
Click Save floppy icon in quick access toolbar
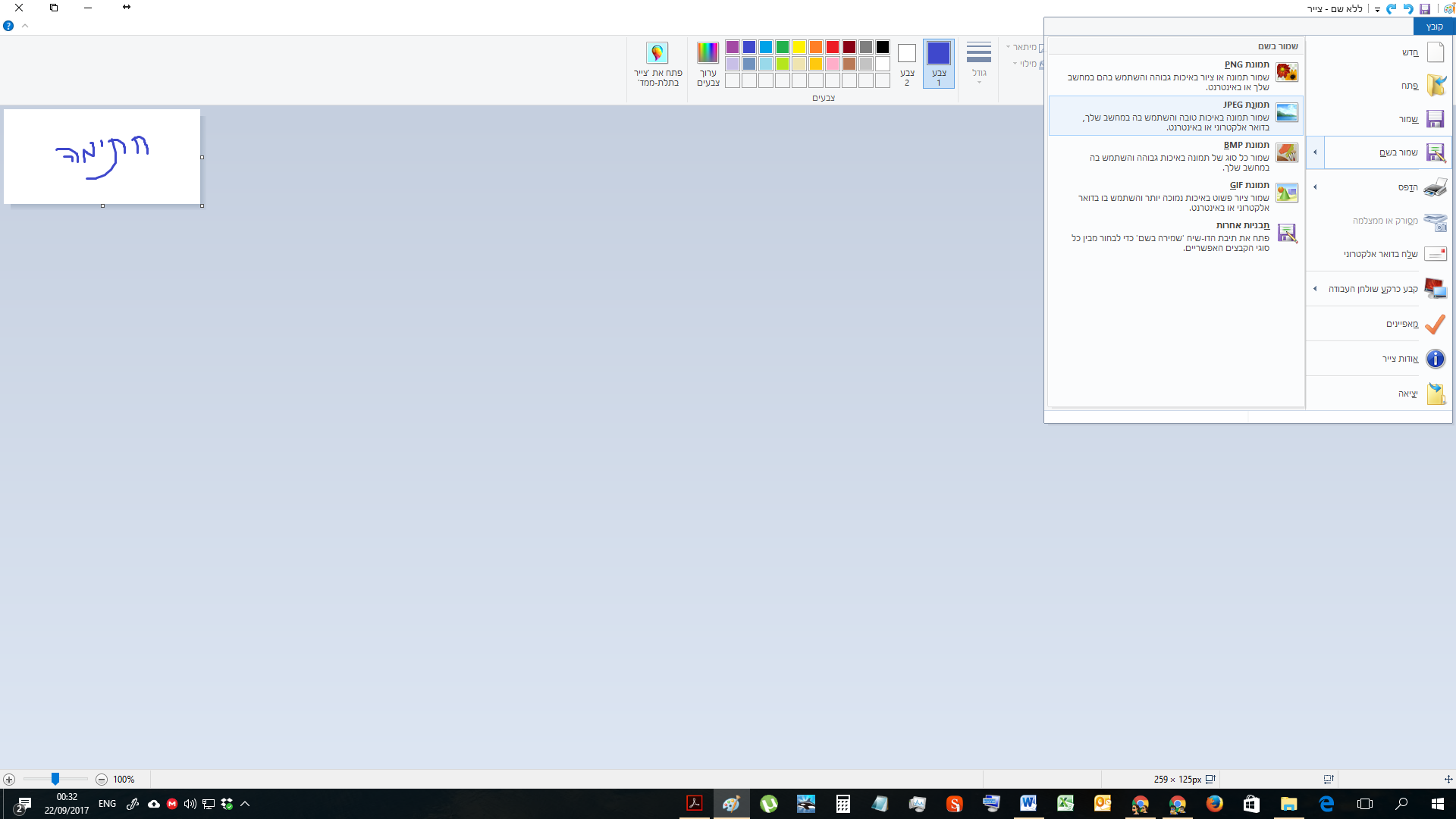(1425, 9)
